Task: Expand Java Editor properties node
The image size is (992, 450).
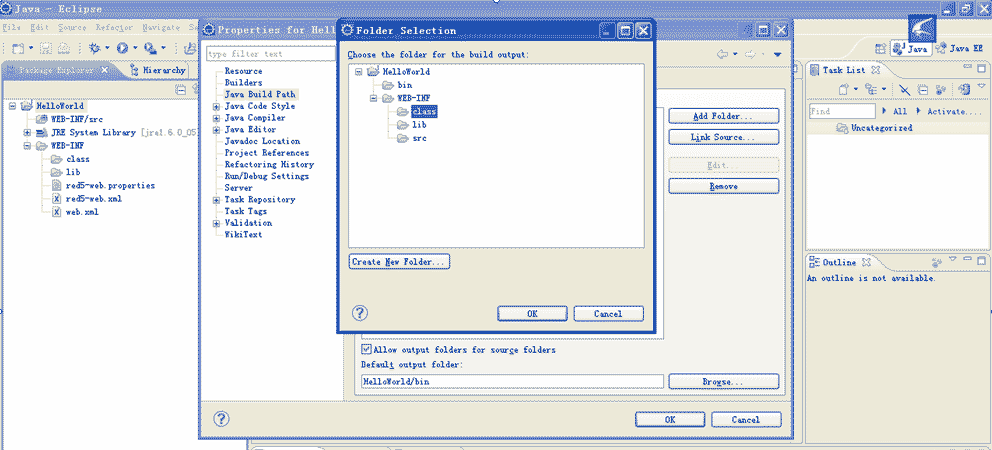Action: (216, 130)
